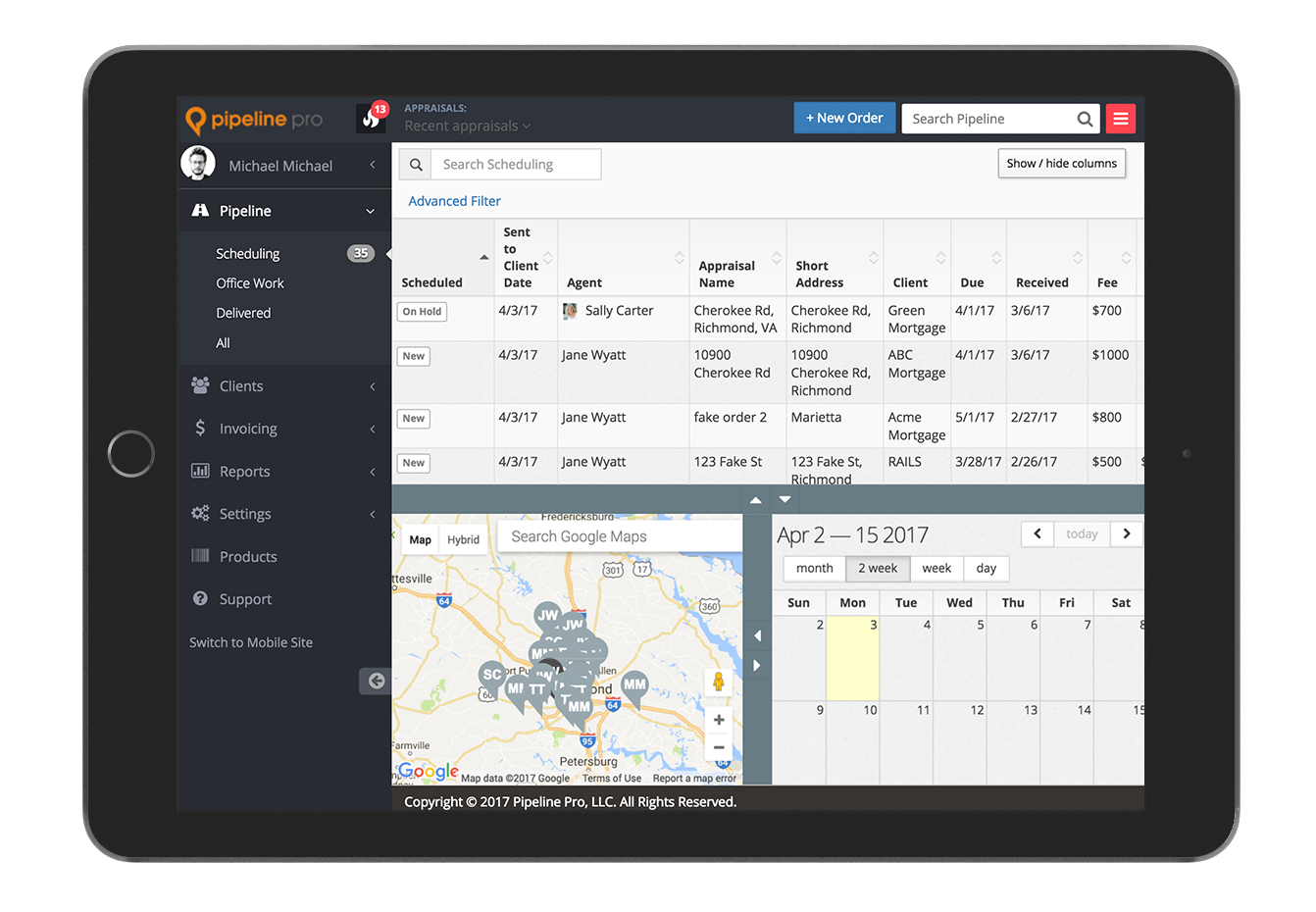Click Sally Carter's agent photo thumbnail
Image resolution: width=1316 pixels, height=912 pixels.
coord(570,311)
